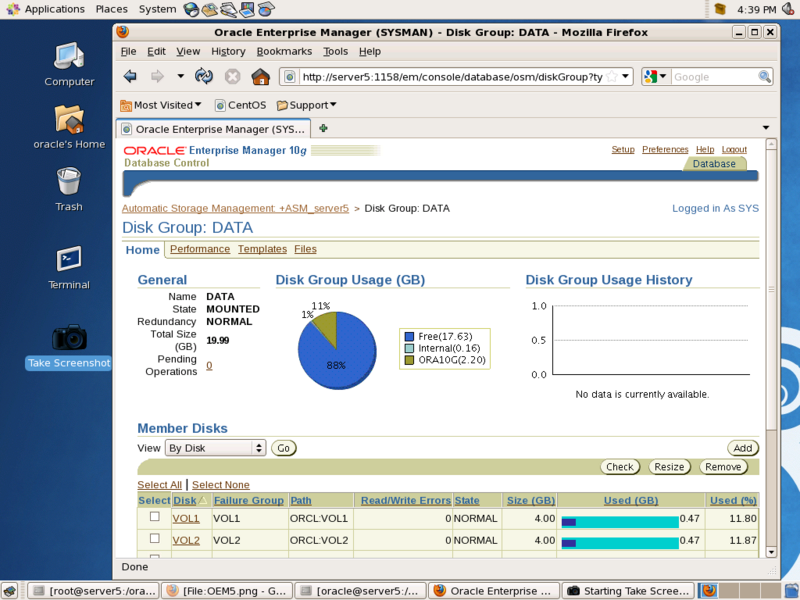Click the package updates tray icon

[720, 9]
